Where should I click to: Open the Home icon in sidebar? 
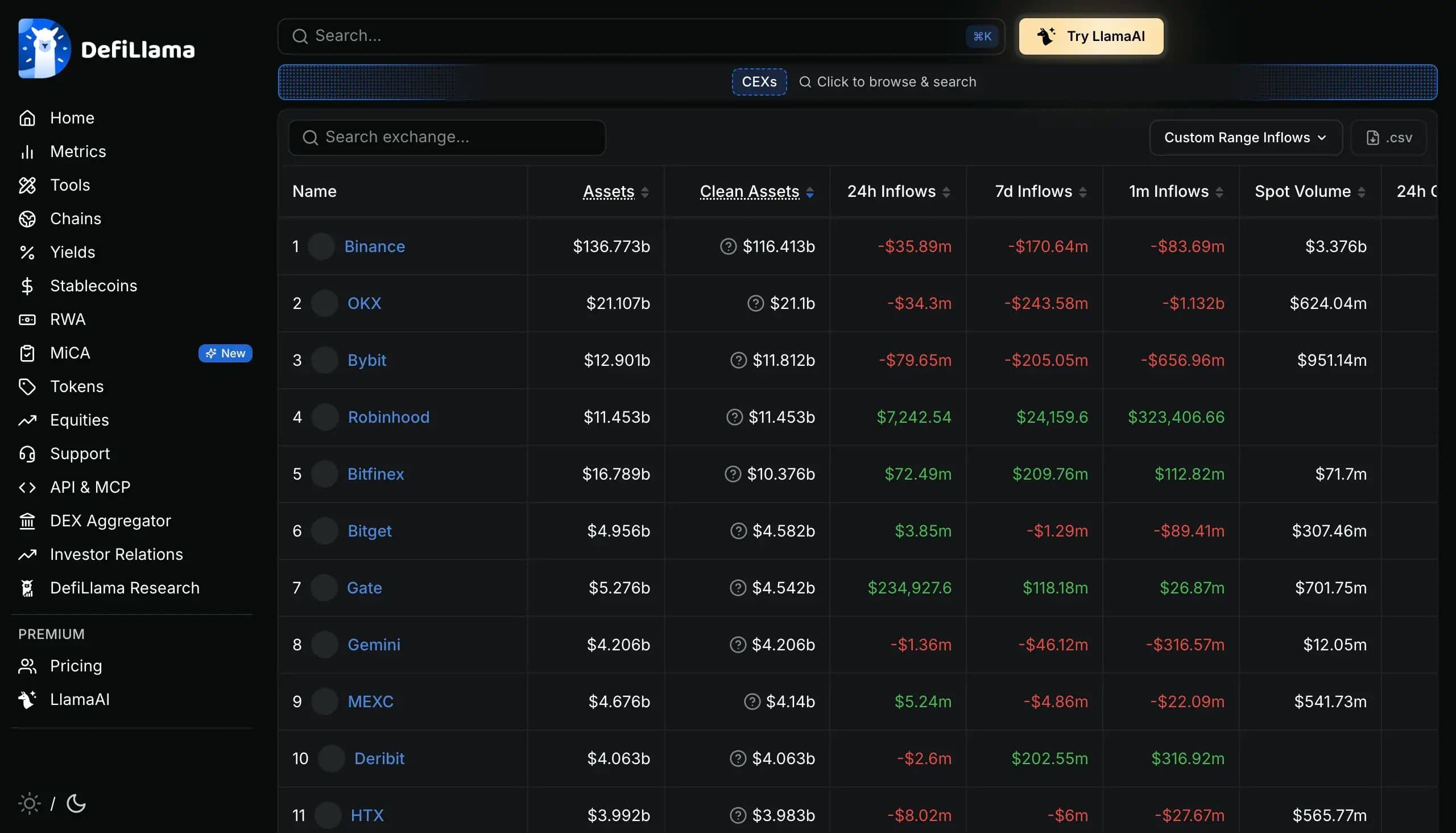coord(27,118)
